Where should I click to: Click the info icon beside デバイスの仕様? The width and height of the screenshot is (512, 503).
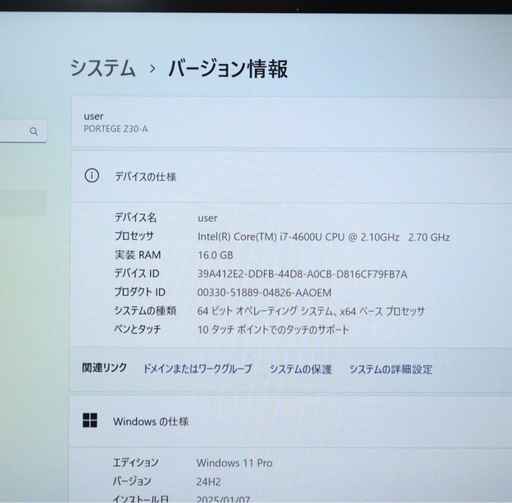tap(92, 176)
